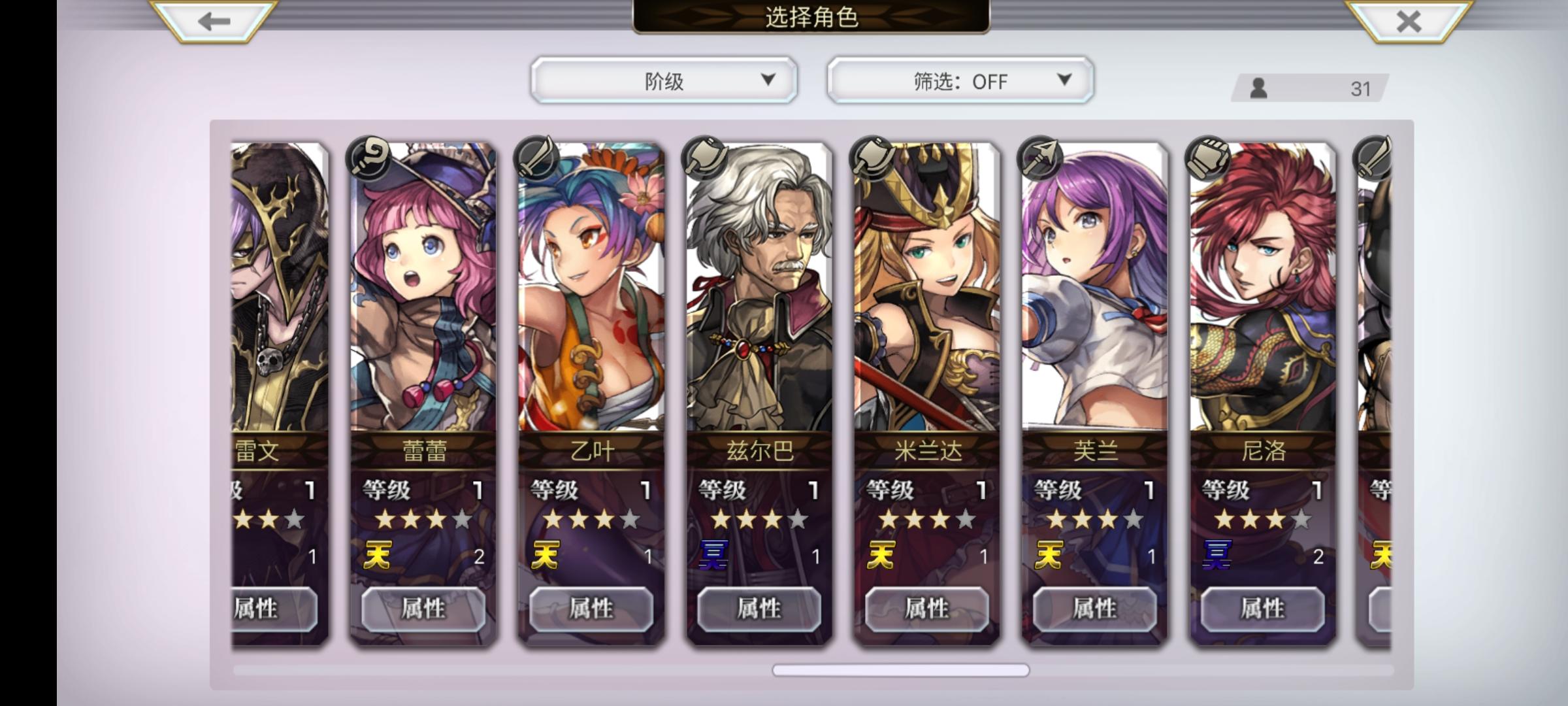
Task: Select the 芙兰 character portrait
Action: click(1095, 288)
